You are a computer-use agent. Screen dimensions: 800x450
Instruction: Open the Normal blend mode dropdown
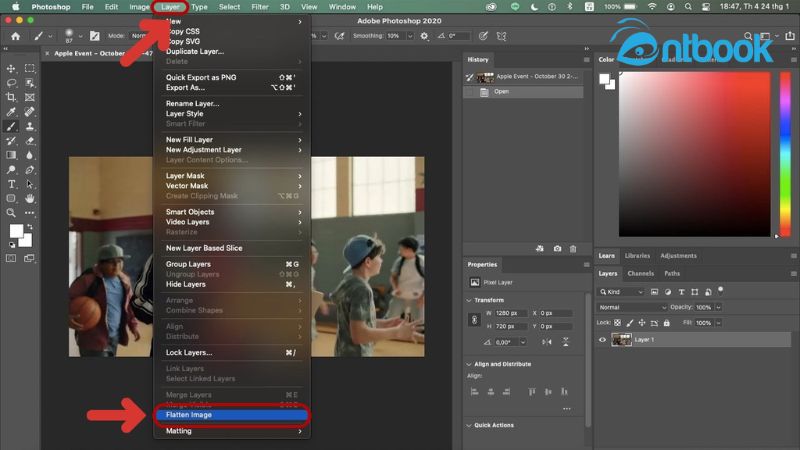click(632, 307)
